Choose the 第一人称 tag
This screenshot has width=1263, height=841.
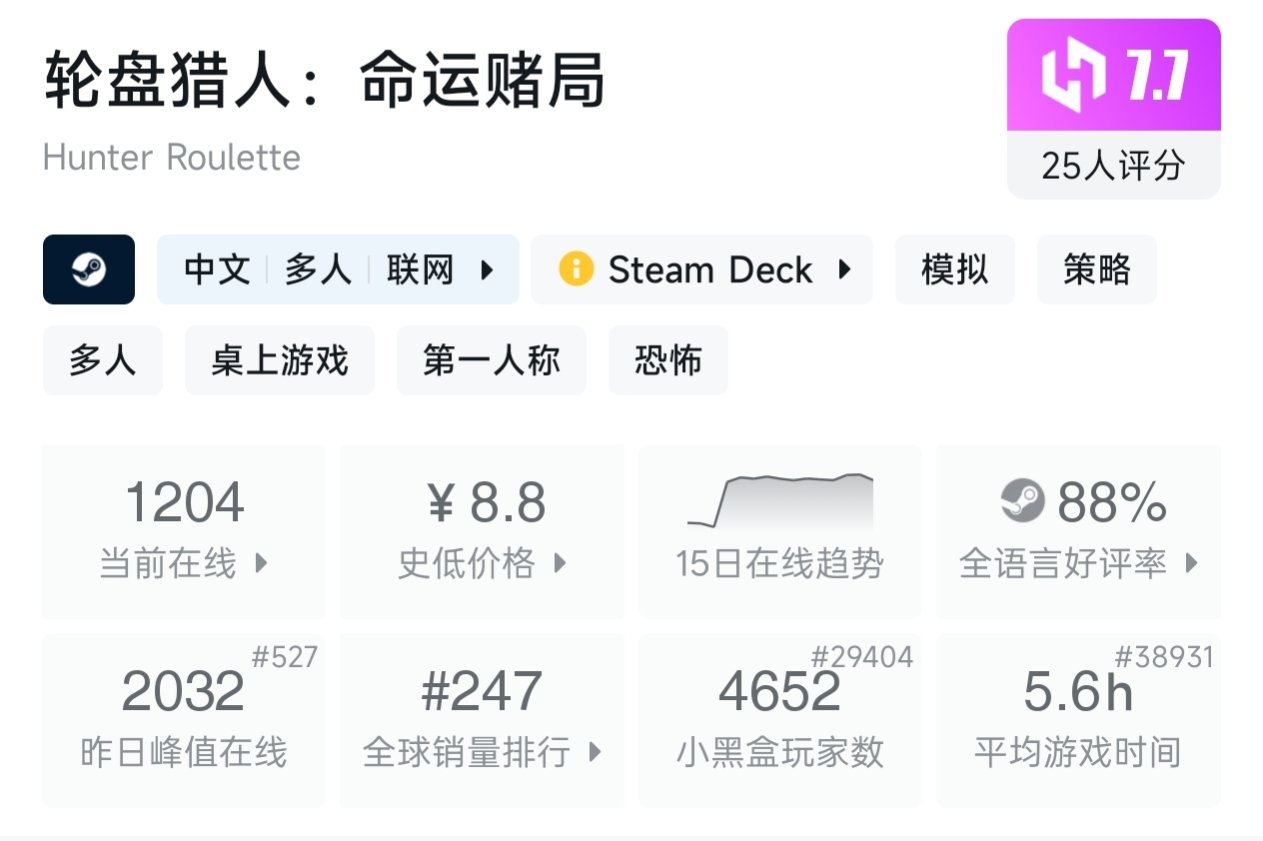click(x=491, y=360)
